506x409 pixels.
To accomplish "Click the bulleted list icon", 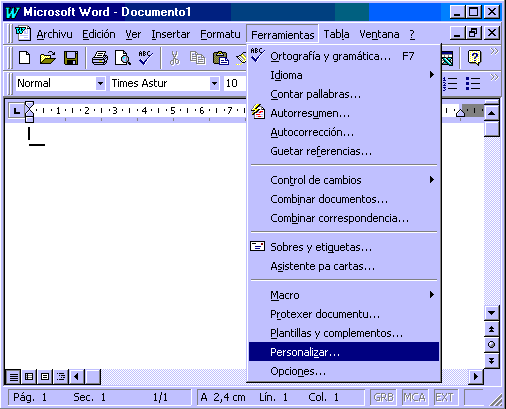I will point(473,83).
